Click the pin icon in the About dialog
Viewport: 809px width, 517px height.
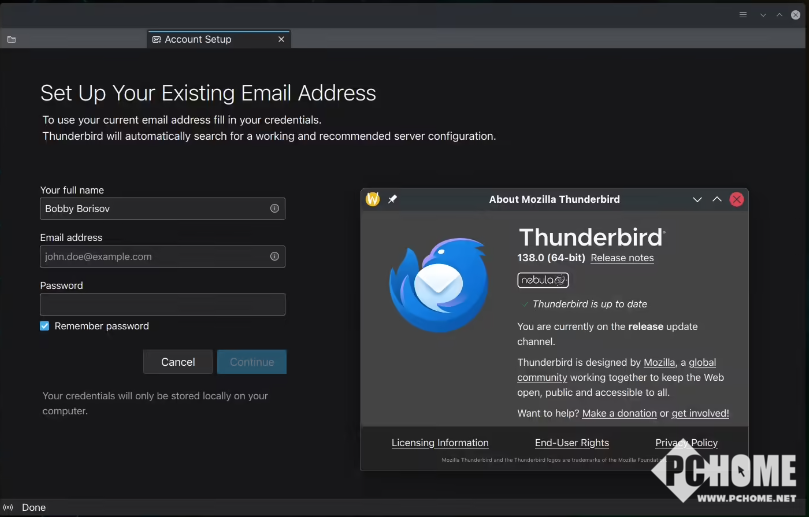tap(392, 199)
